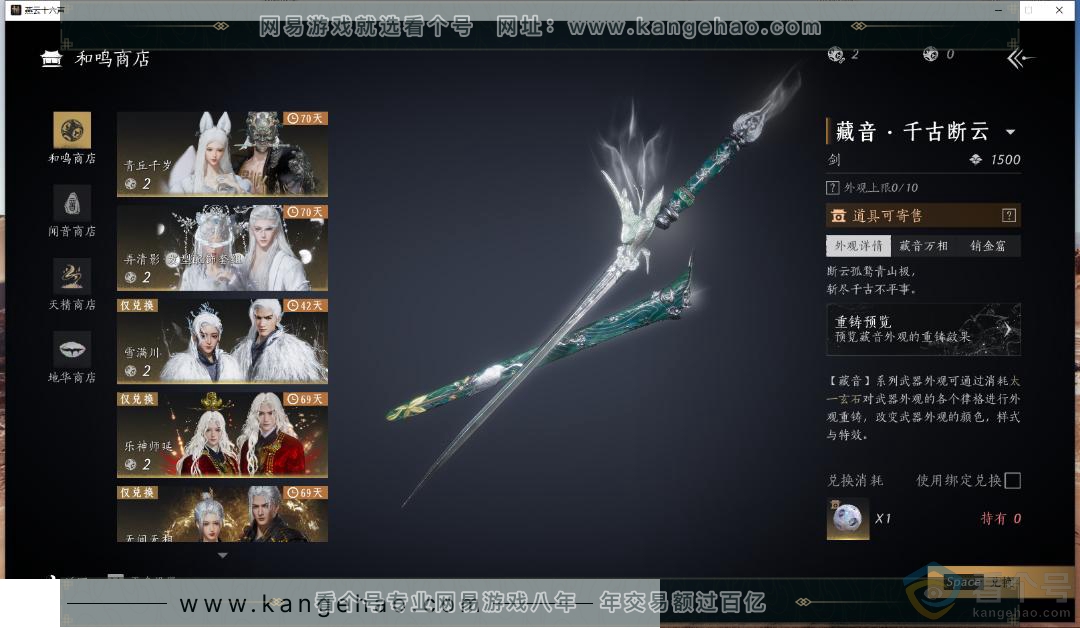Select the 青丘千岁 outfit card
The height and width of the screenshot is (628, 1080).
[222, 154]
